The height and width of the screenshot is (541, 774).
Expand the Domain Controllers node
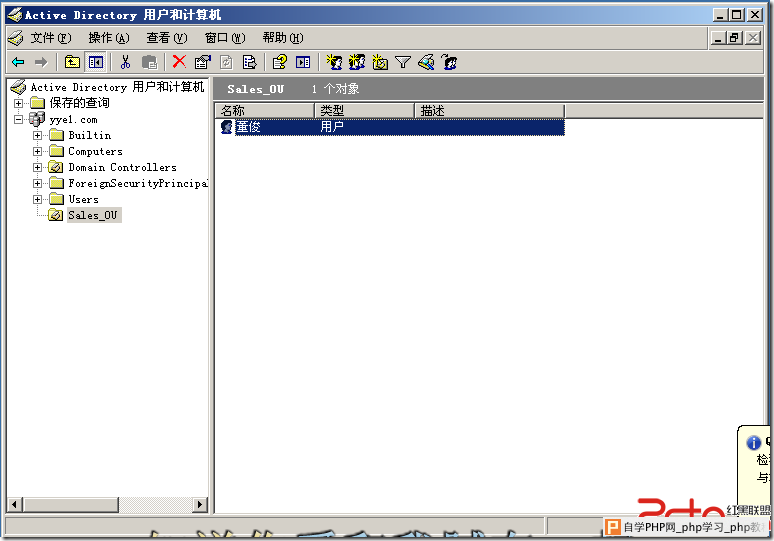click(38, 167)
